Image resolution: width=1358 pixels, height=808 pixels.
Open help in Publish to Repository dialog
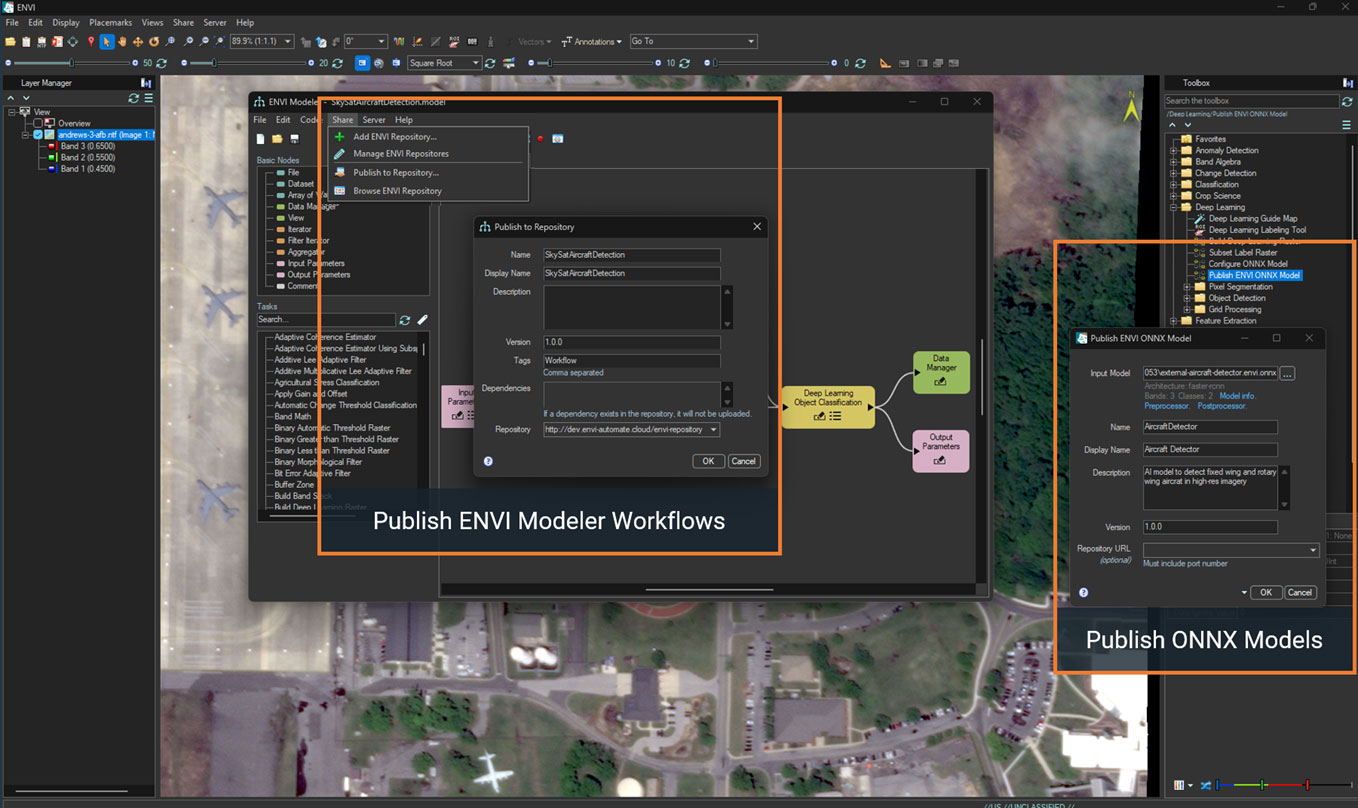tap(488, 461)
